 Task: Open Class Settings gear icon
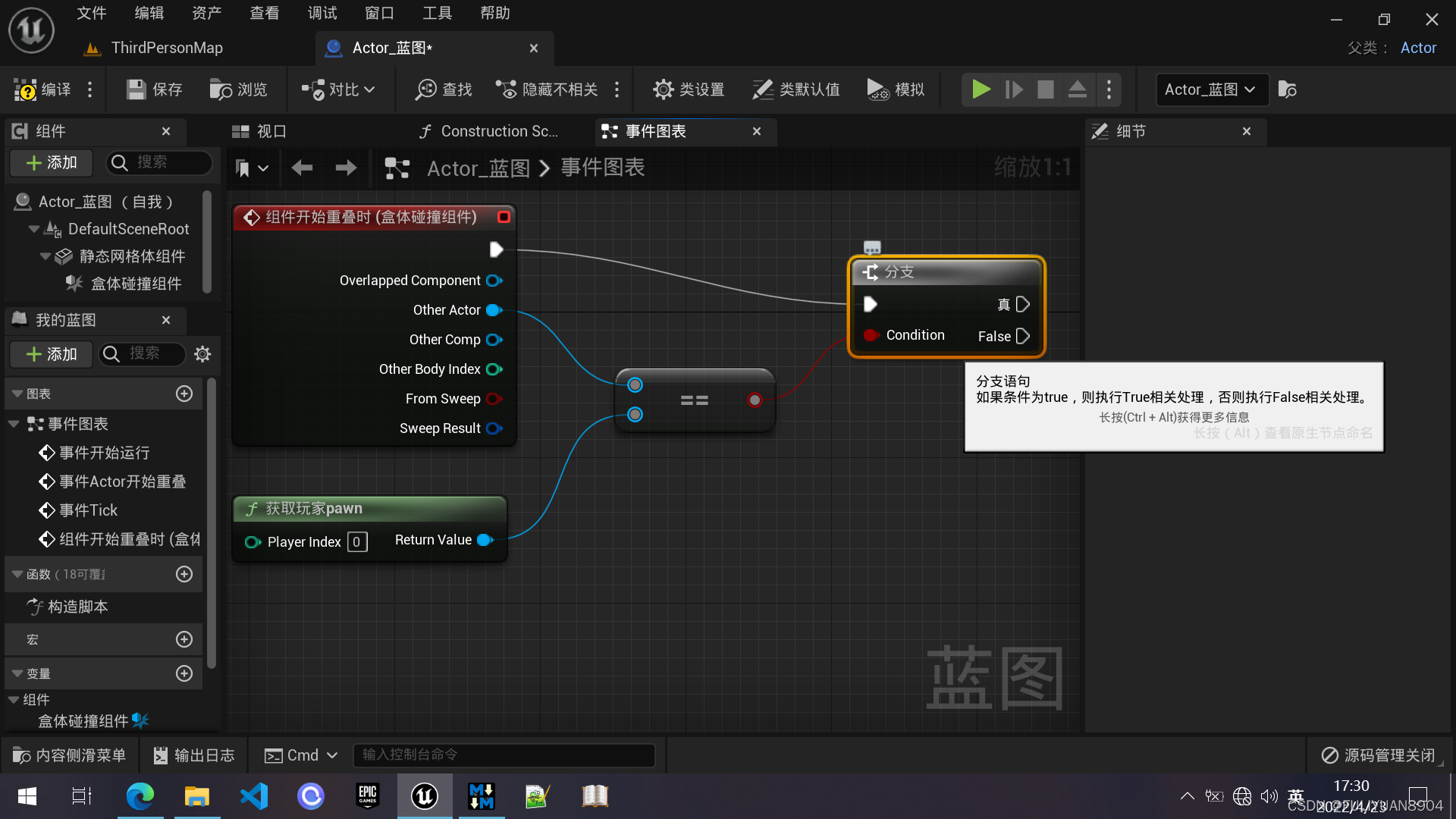click(x=663, y=89)
